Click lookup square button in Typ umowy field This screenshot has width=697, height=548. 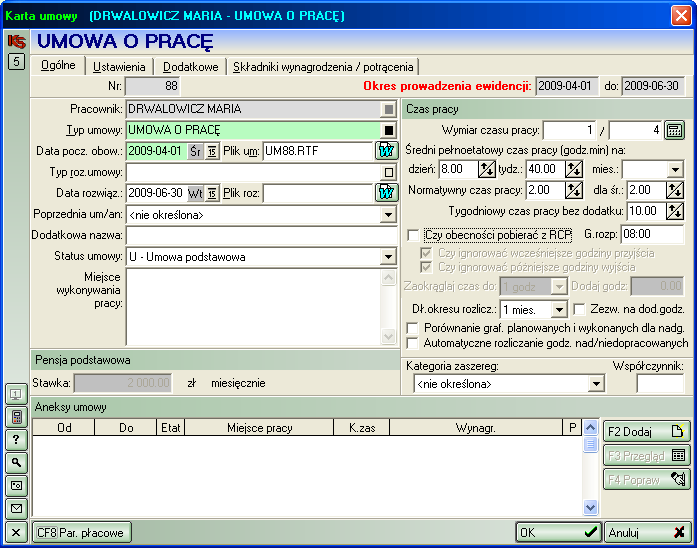coord(388,130)
